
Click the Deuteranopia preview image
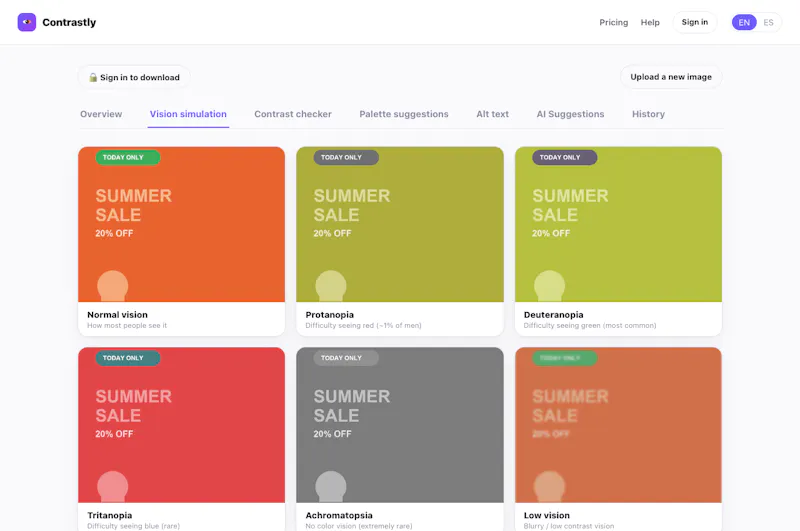(618, 224)
